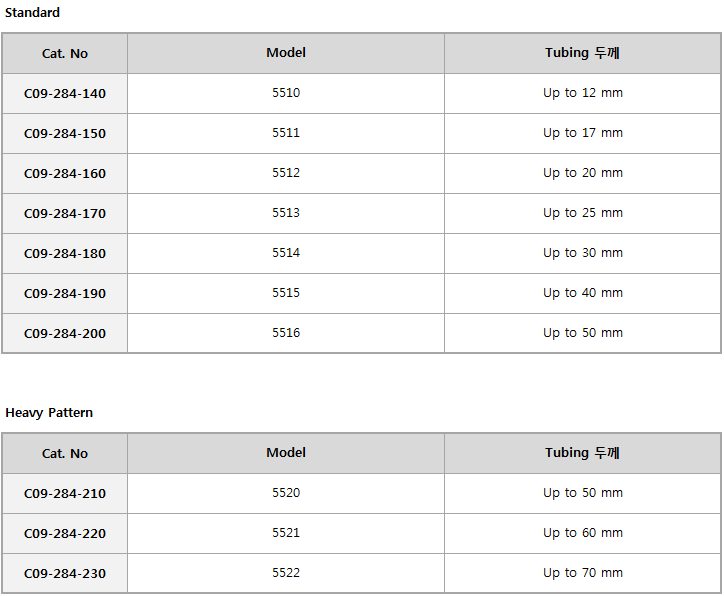Click the Standard table Model header
The image size is (724, 596).
pyautogui.click(x=286, y=53)
